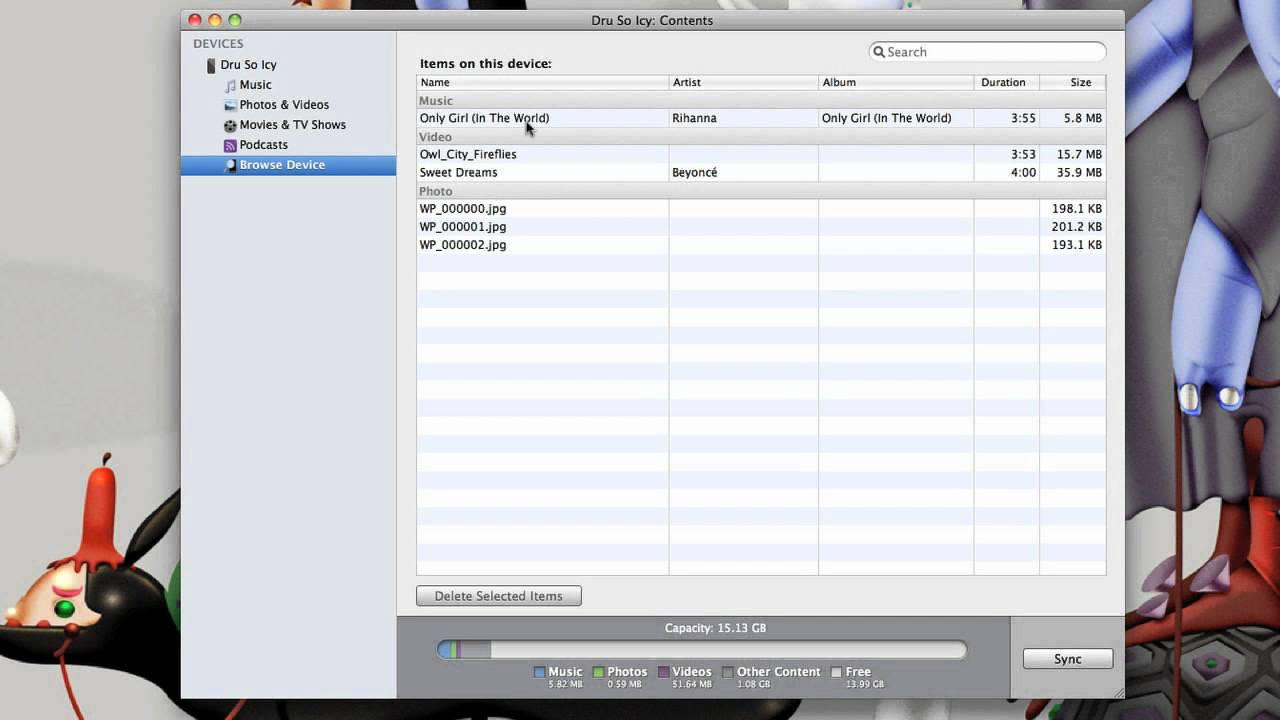Image resolution: width=1280 pixels, height=720 pixels.
Task: Click the Photos & Videos sidebar icon
Action: [x=231, y=105]
